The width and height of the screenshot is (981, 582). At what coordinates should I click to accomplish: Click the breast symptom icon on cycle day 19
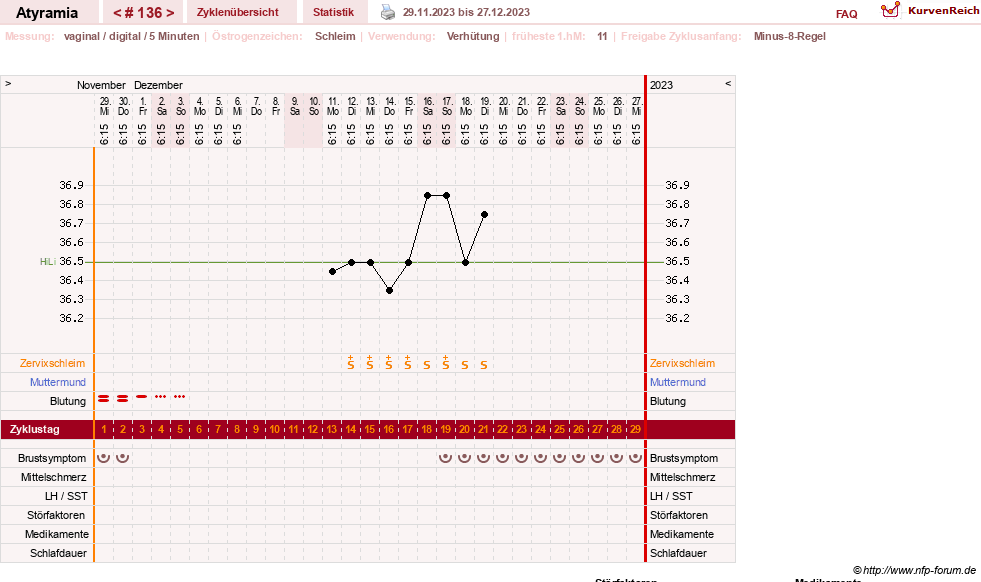(x=445, y=457)
